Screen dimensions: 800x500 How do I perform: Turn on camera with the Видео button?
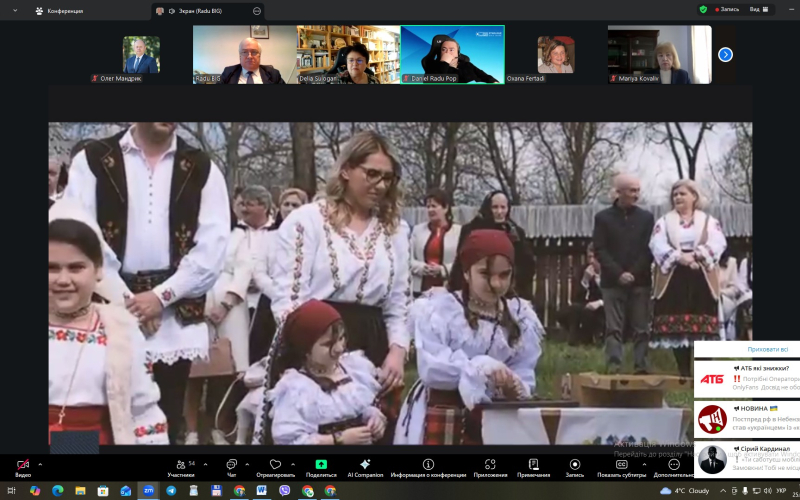pos(23,465)
